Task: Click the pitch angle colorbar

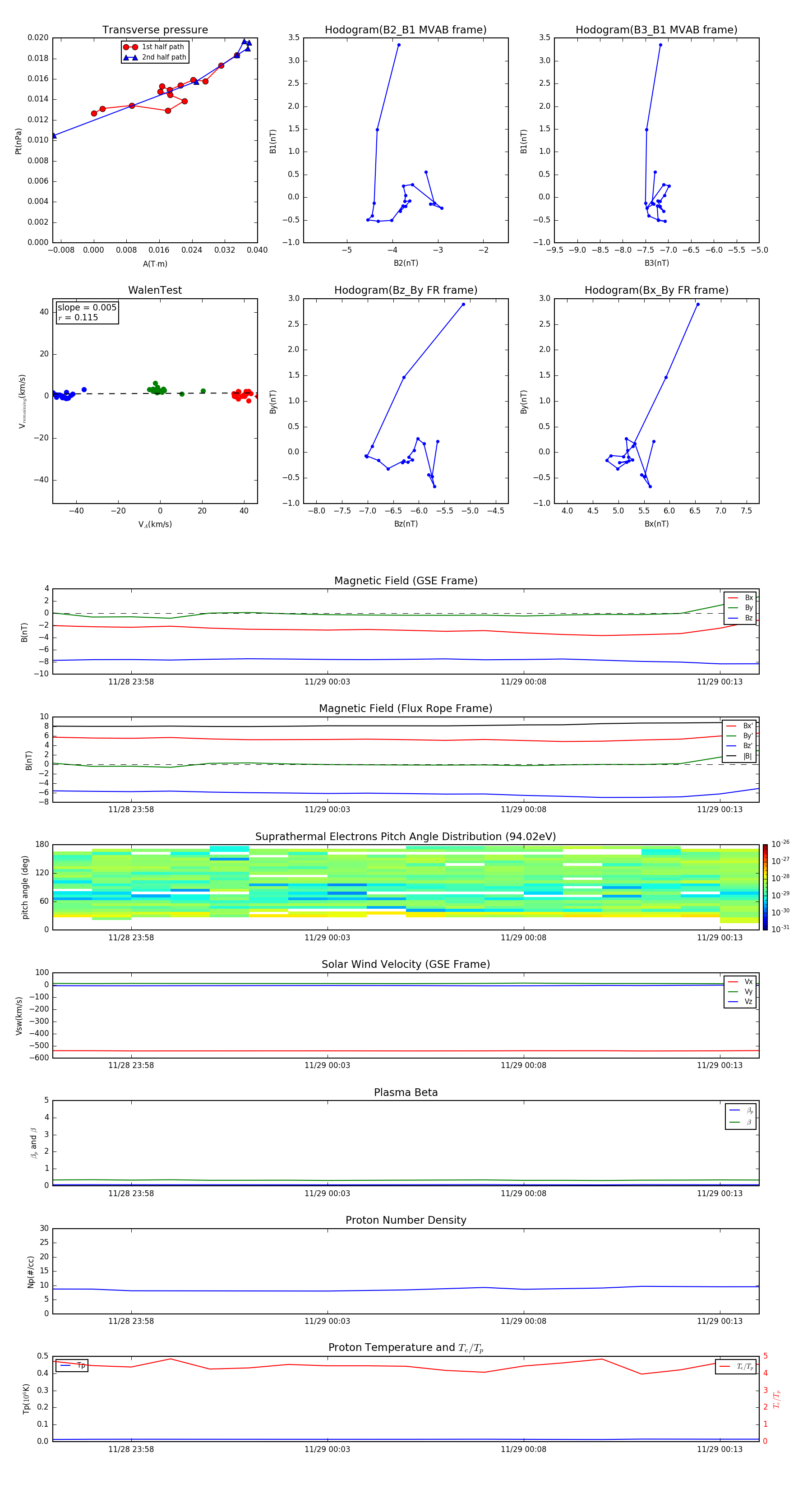Action: click(x=765, y=887)
